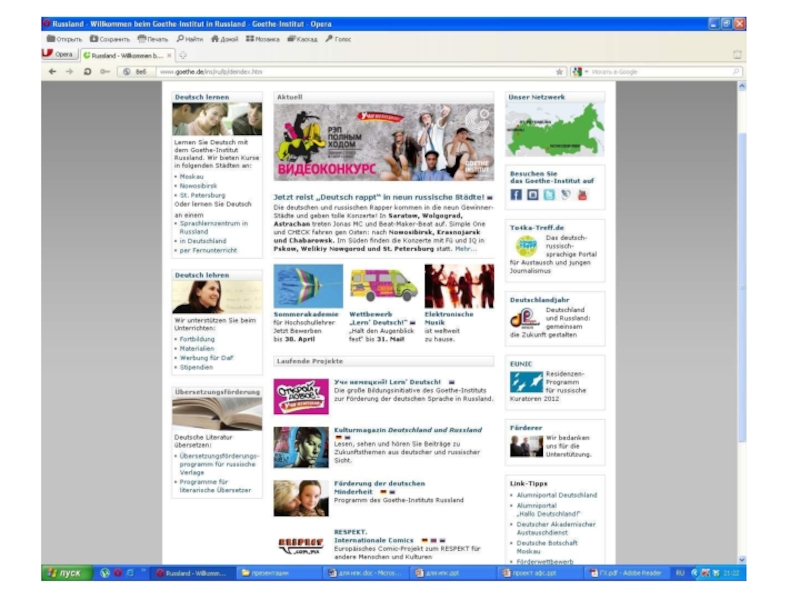
Task: Open Deutsche Botschaft Moskau link
Action: 547,547
